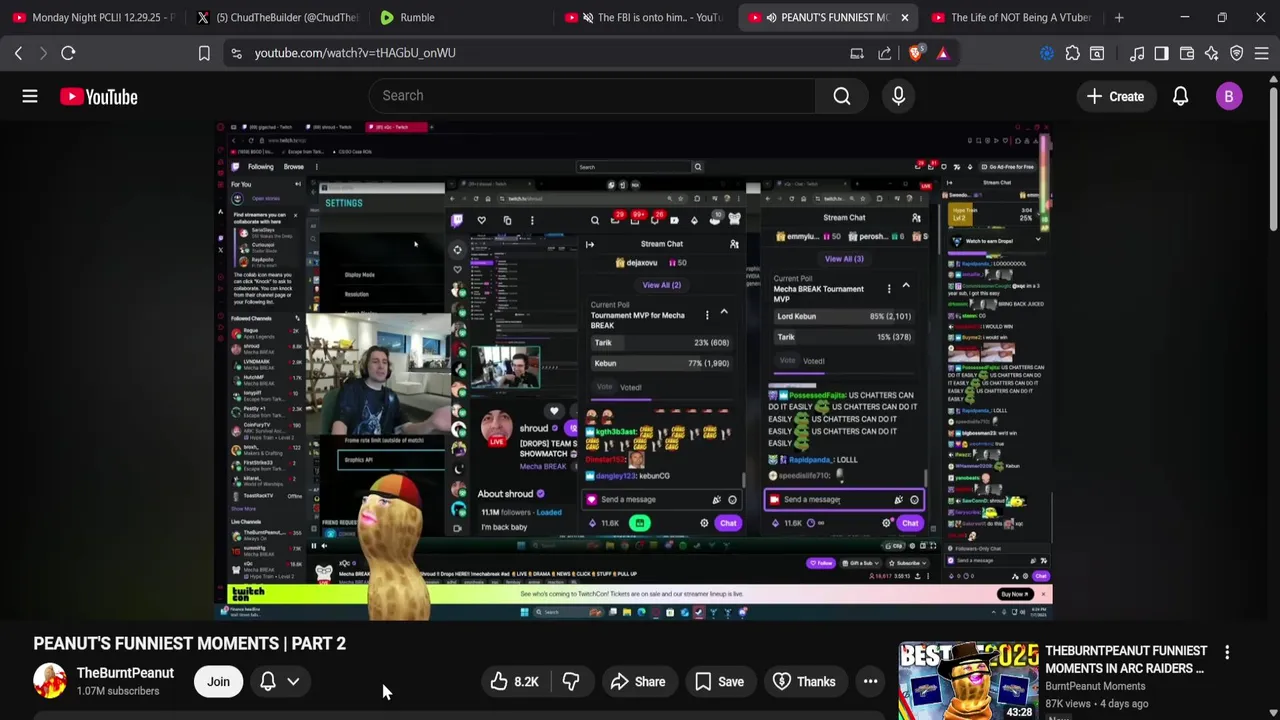Open options for suggested Arc Raiders video

(1227, 652)
